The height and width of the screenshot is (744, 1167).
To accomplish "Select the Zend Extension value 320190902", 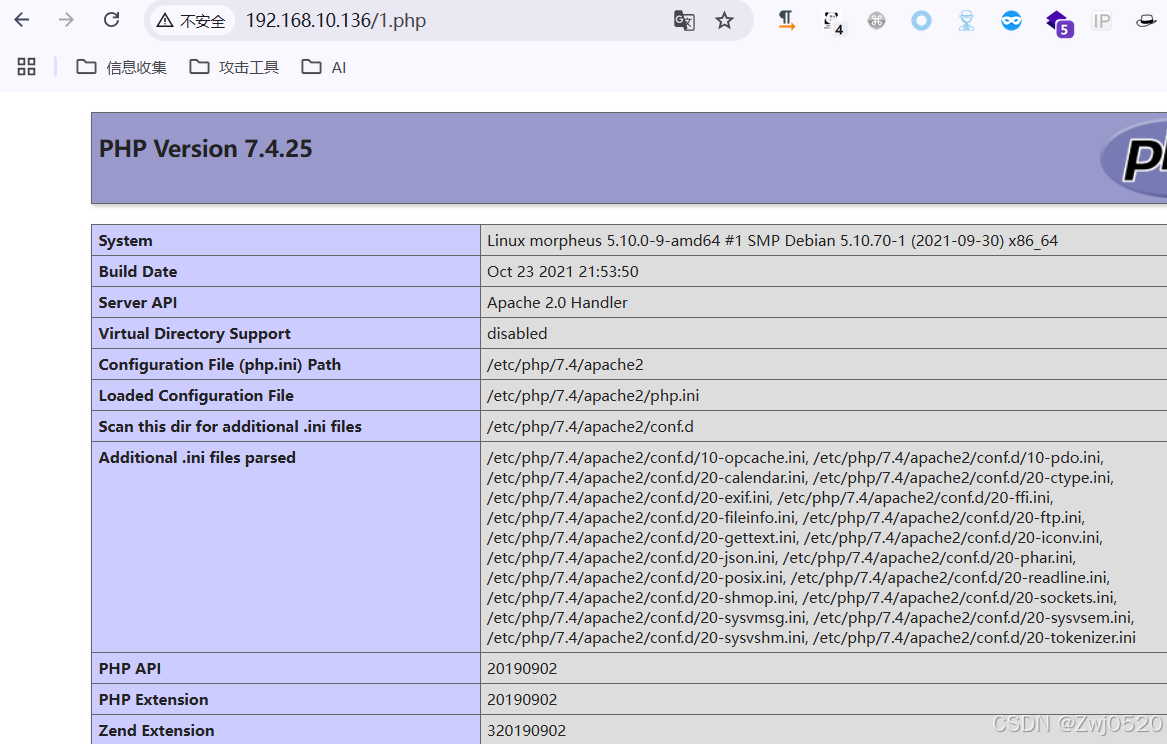I will (x=526, y=731).
